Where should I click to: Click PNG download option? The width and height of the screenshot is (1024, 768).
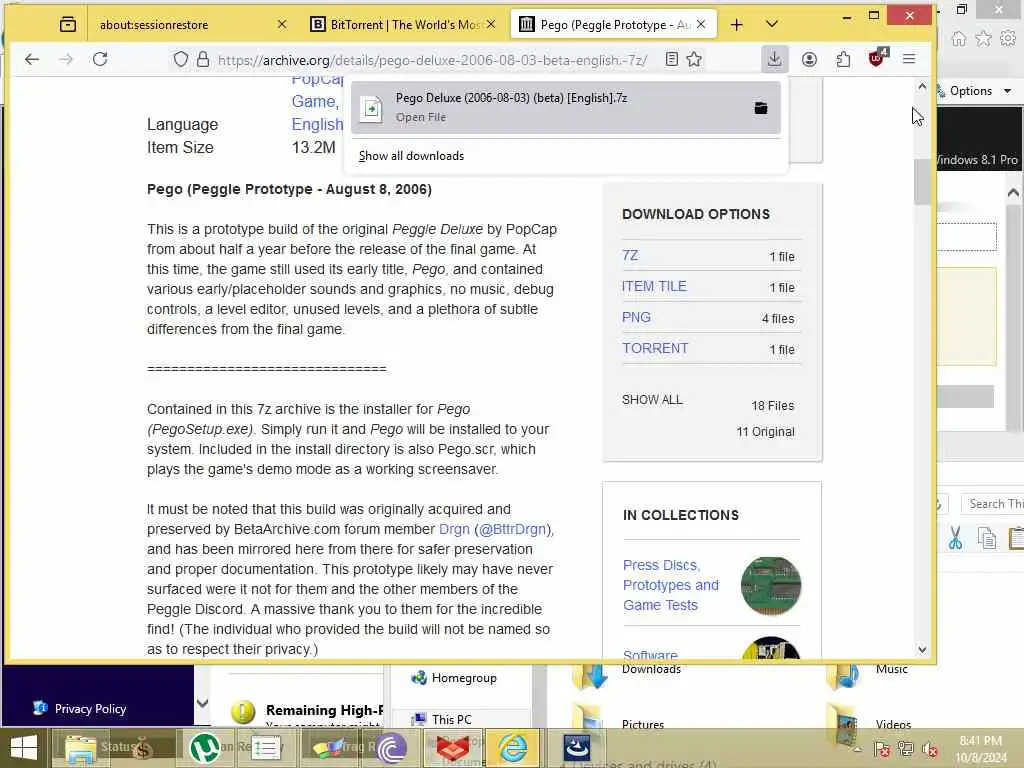click(x=636, y=317)
